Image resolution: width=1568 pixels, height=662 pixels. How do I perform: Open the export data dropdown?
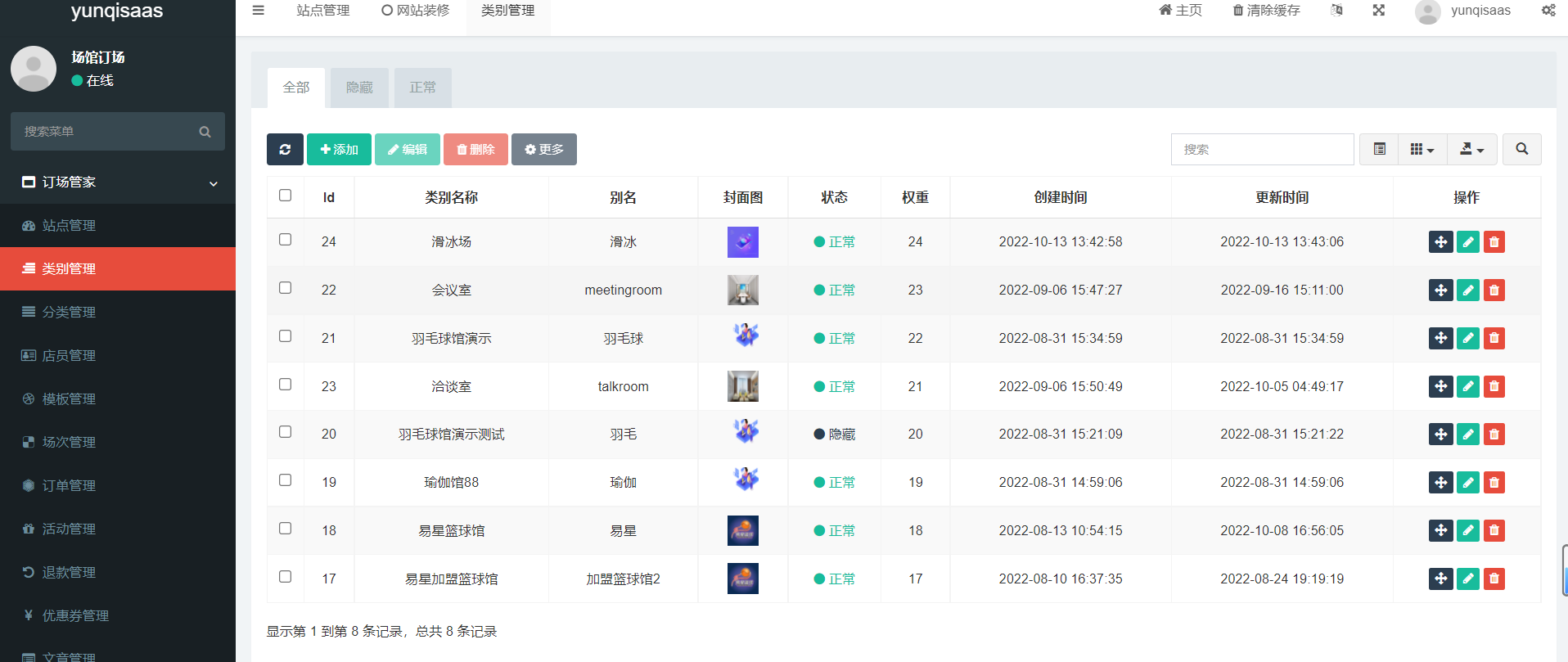pyautogui.click(x=1472, y=149)
